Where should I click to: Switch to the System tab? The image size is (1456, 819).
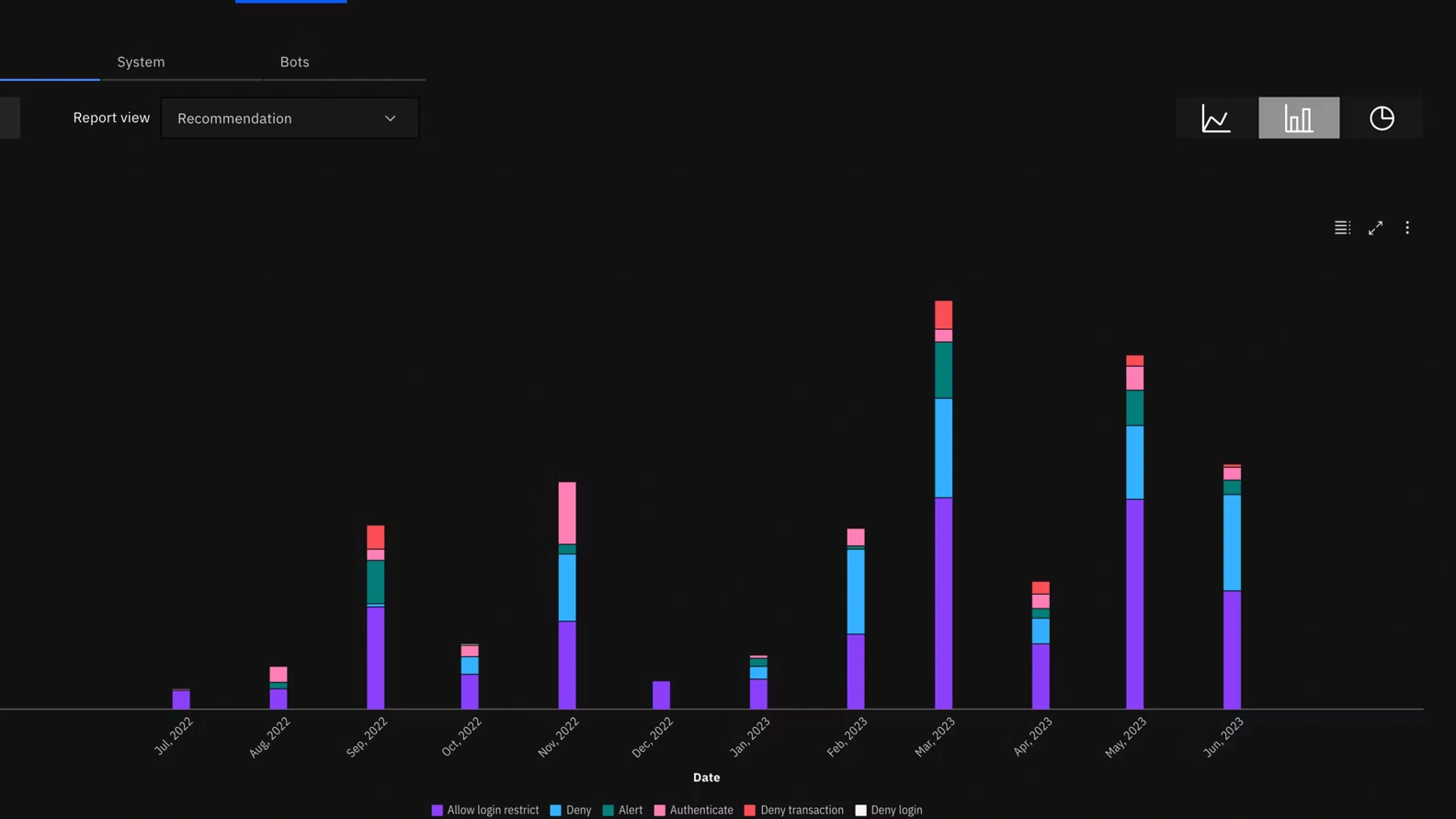click(x=141, y=63)
